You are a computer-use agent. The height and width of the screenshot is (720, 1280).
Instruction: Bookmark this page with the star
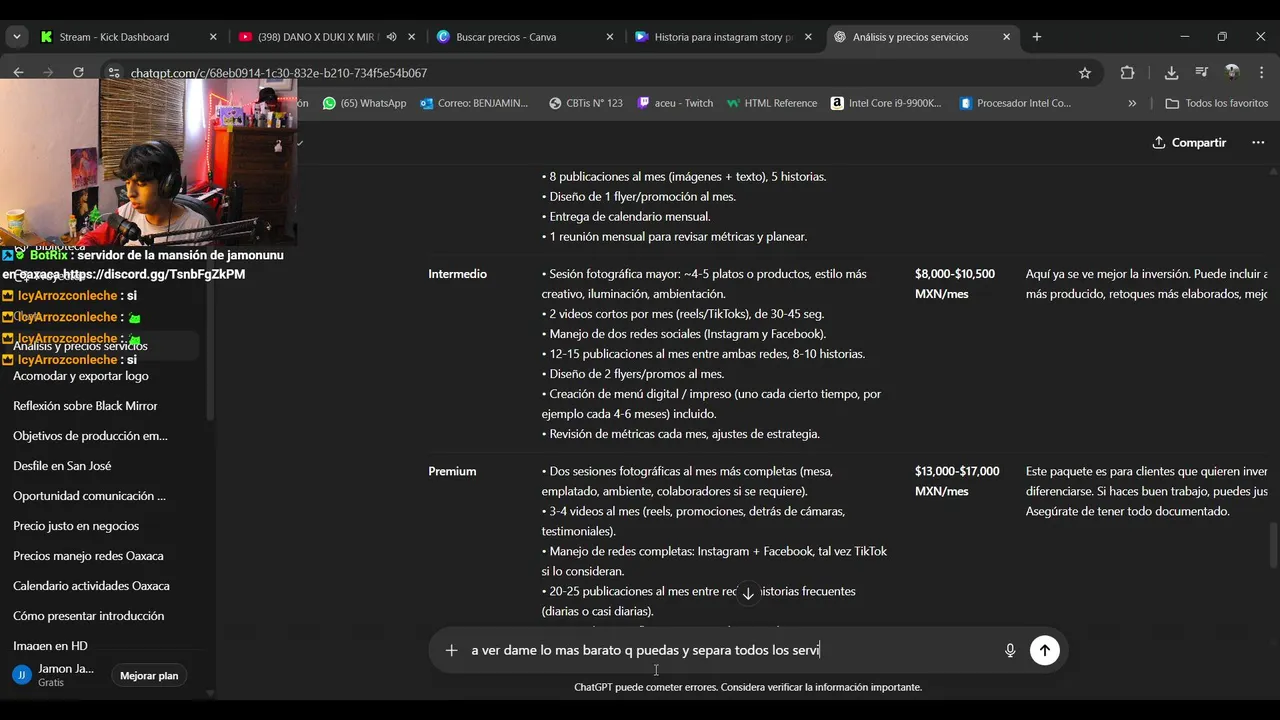pos(1085,73)
